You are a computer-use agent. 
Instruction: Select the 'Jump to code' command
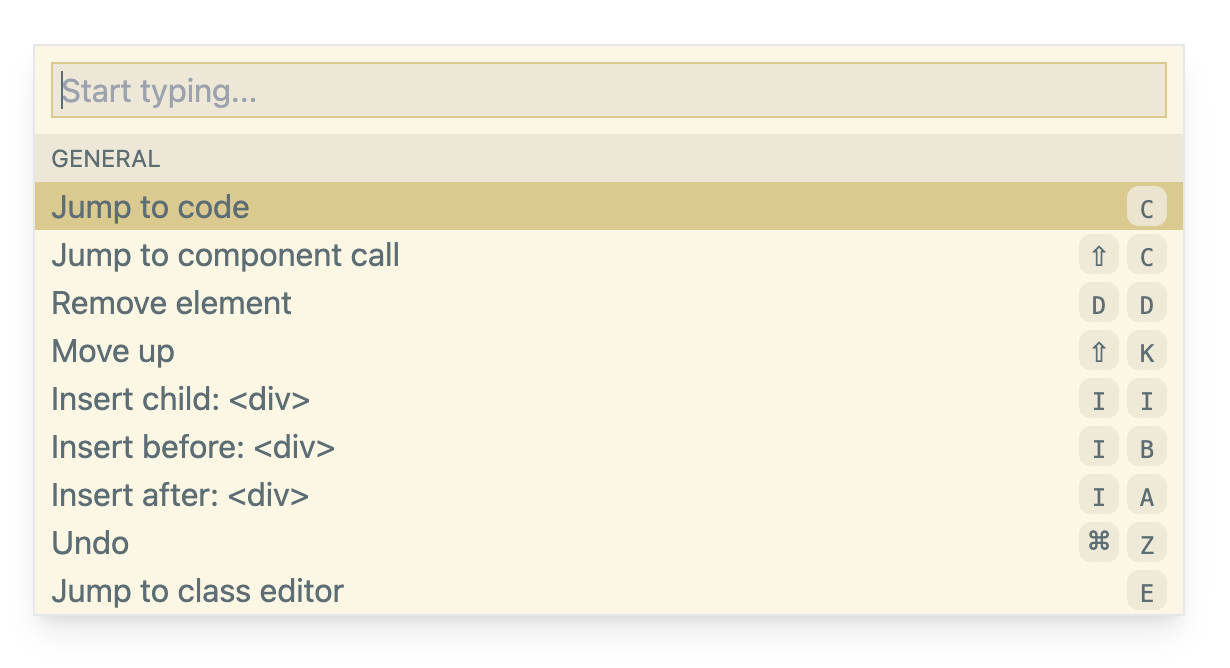[150, 207]
